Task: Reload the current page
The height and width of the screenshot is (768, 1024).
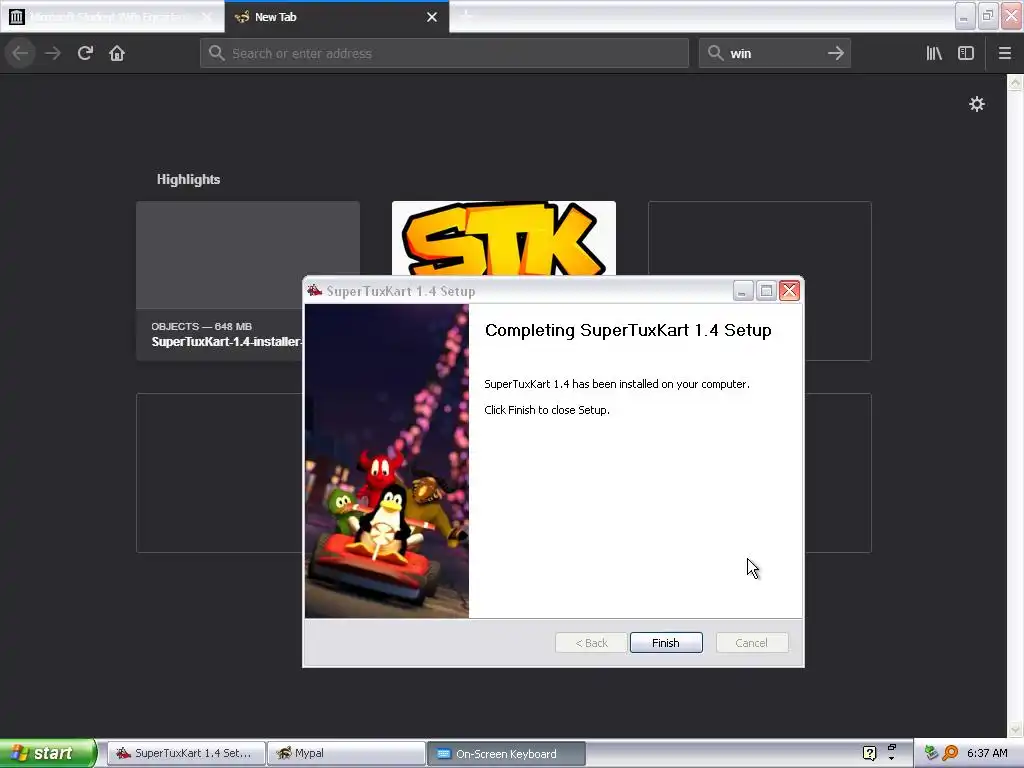Action: click(x=85, y=54)
